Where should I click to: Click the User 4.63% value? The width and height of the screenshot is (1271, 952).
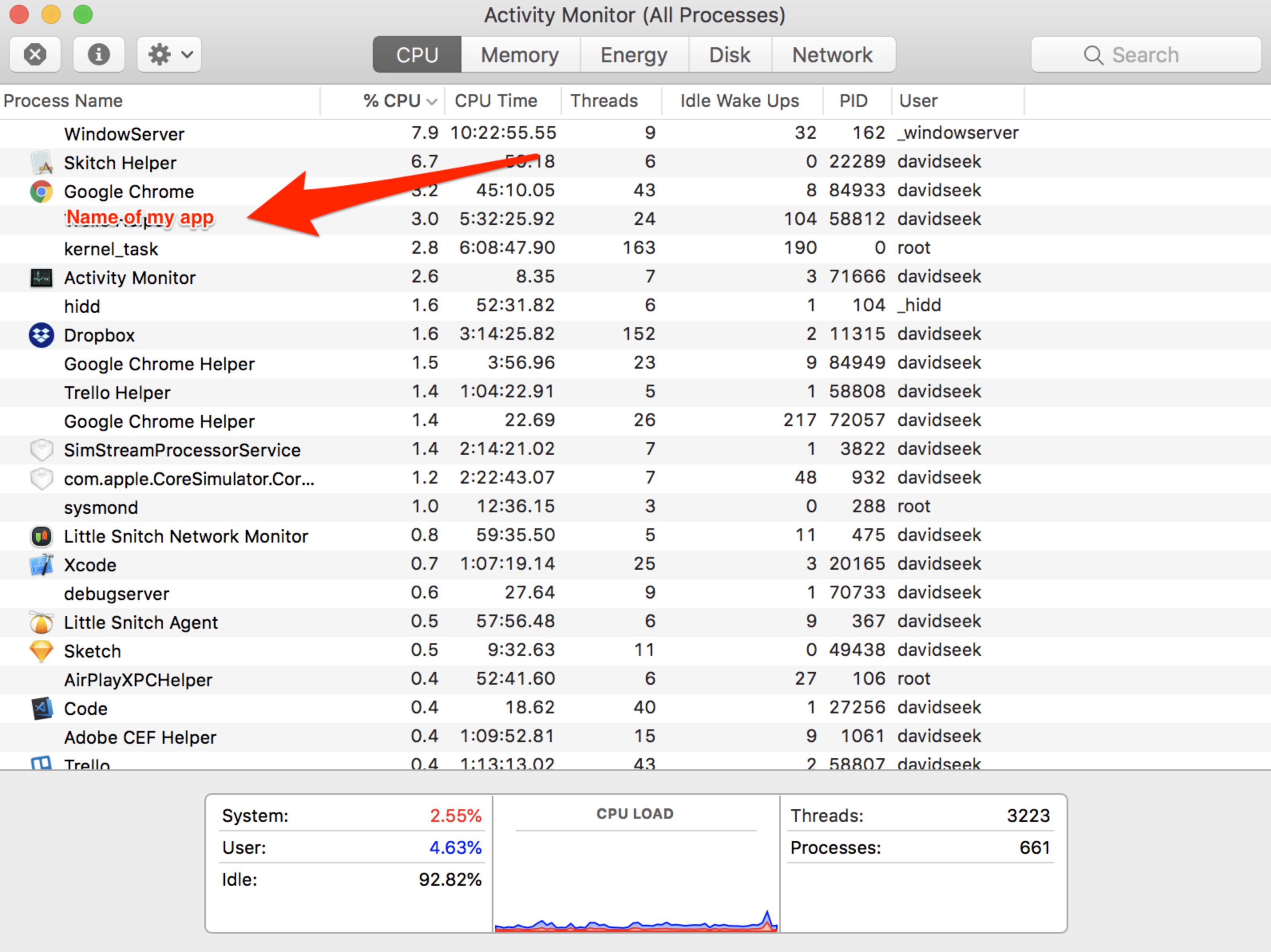pos(455,847)
